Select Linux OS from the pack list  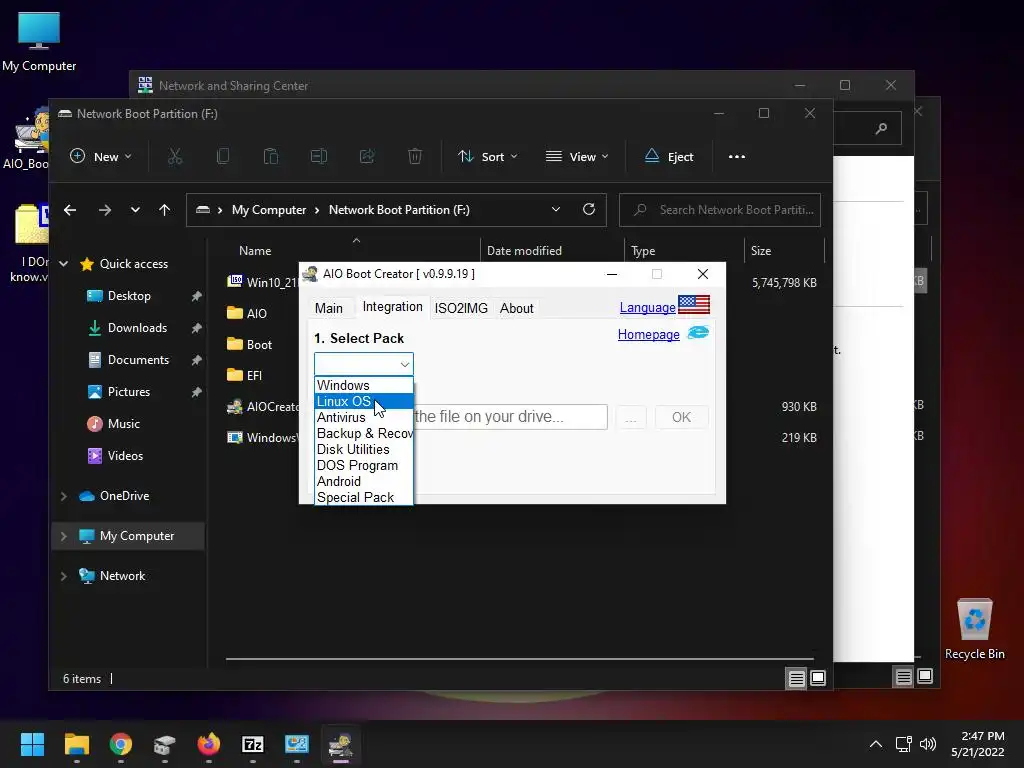click(363, 401)
